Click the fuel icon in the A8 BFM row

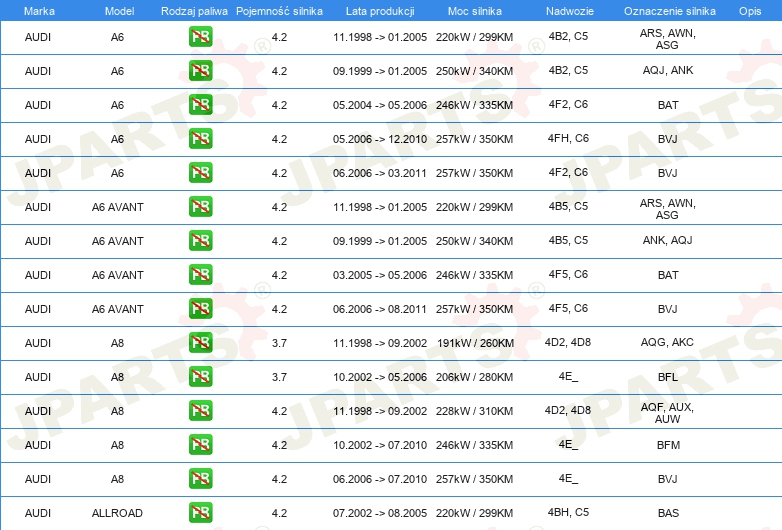(x=200, y=445)
